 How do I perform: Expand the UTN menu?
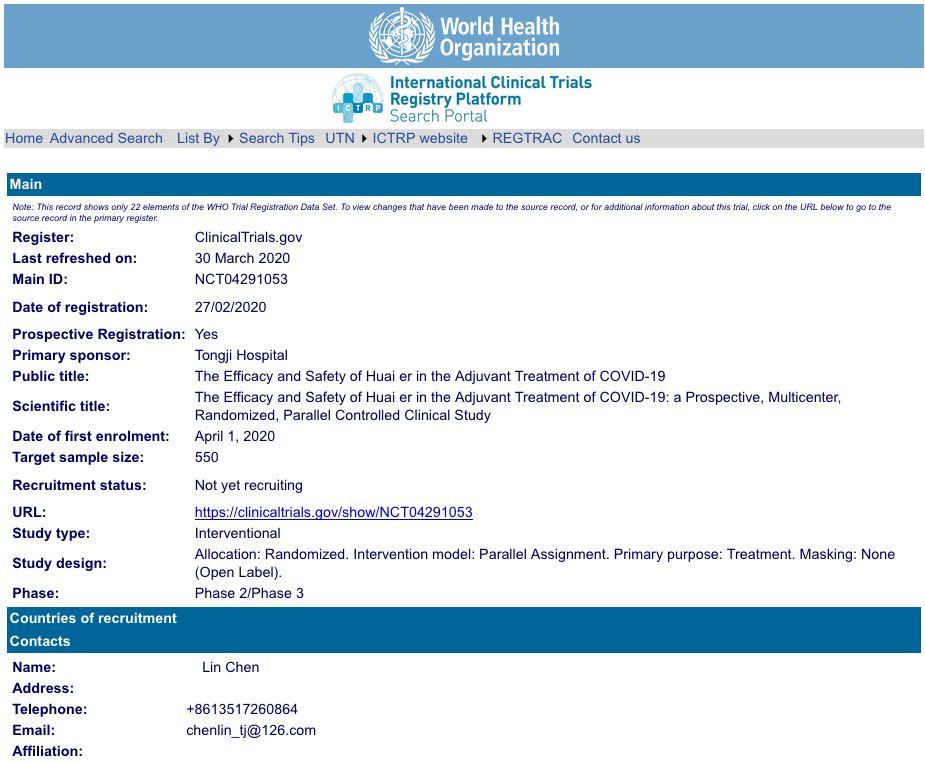click(340, 138)
